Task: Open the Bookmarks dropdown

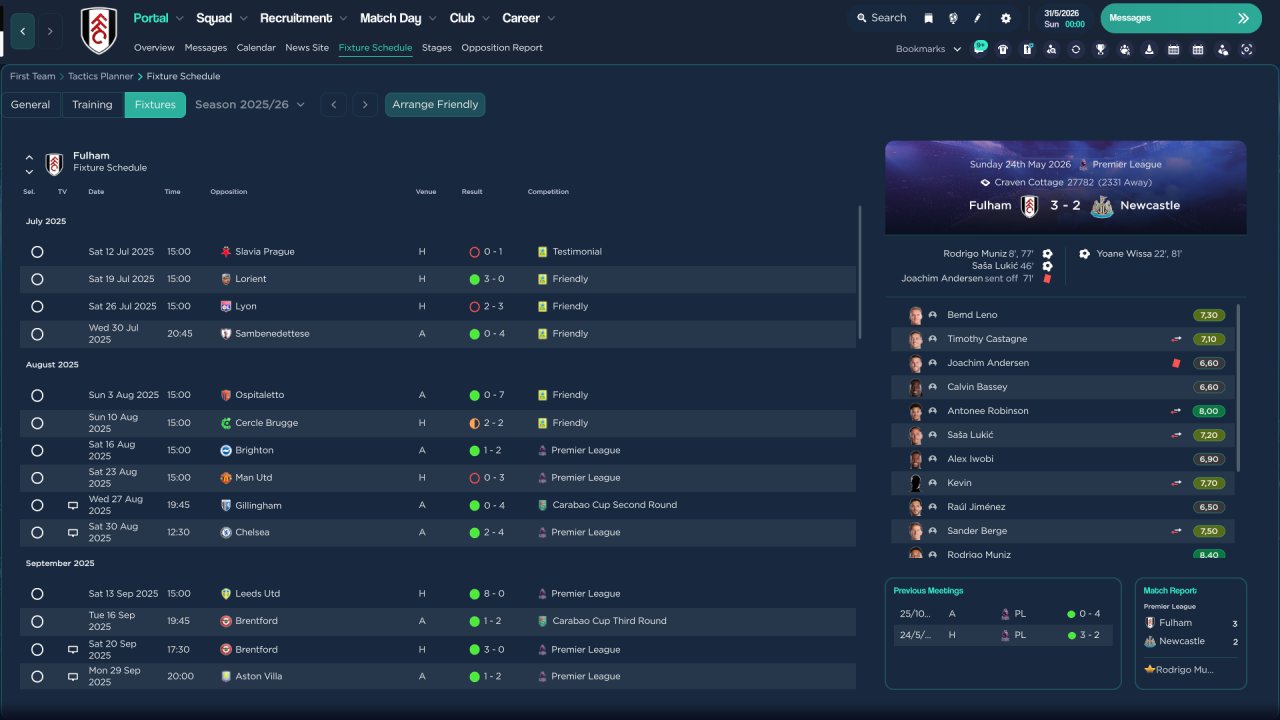Action: tap(928, 49)
